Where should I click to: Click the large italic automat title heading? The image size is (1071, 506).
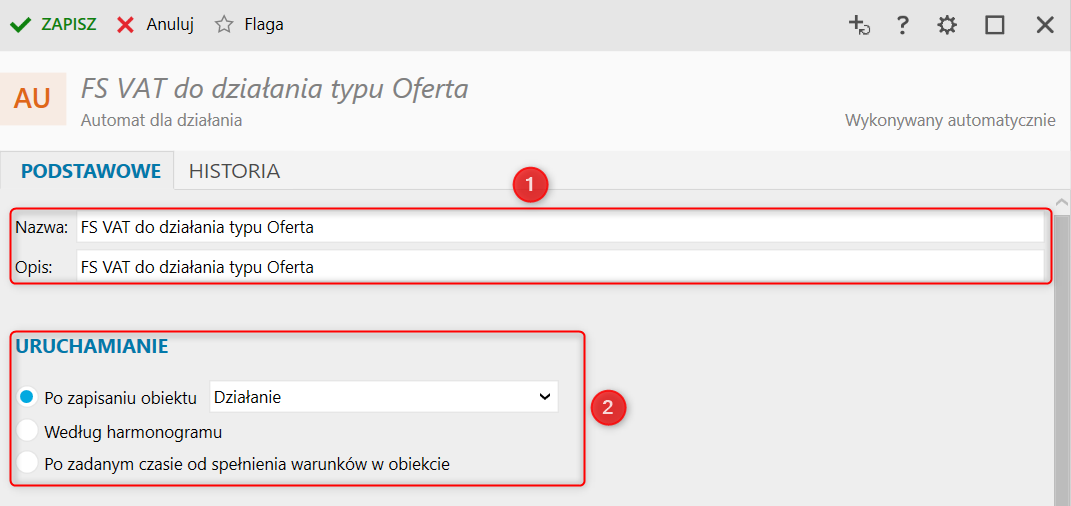[274, 90]
